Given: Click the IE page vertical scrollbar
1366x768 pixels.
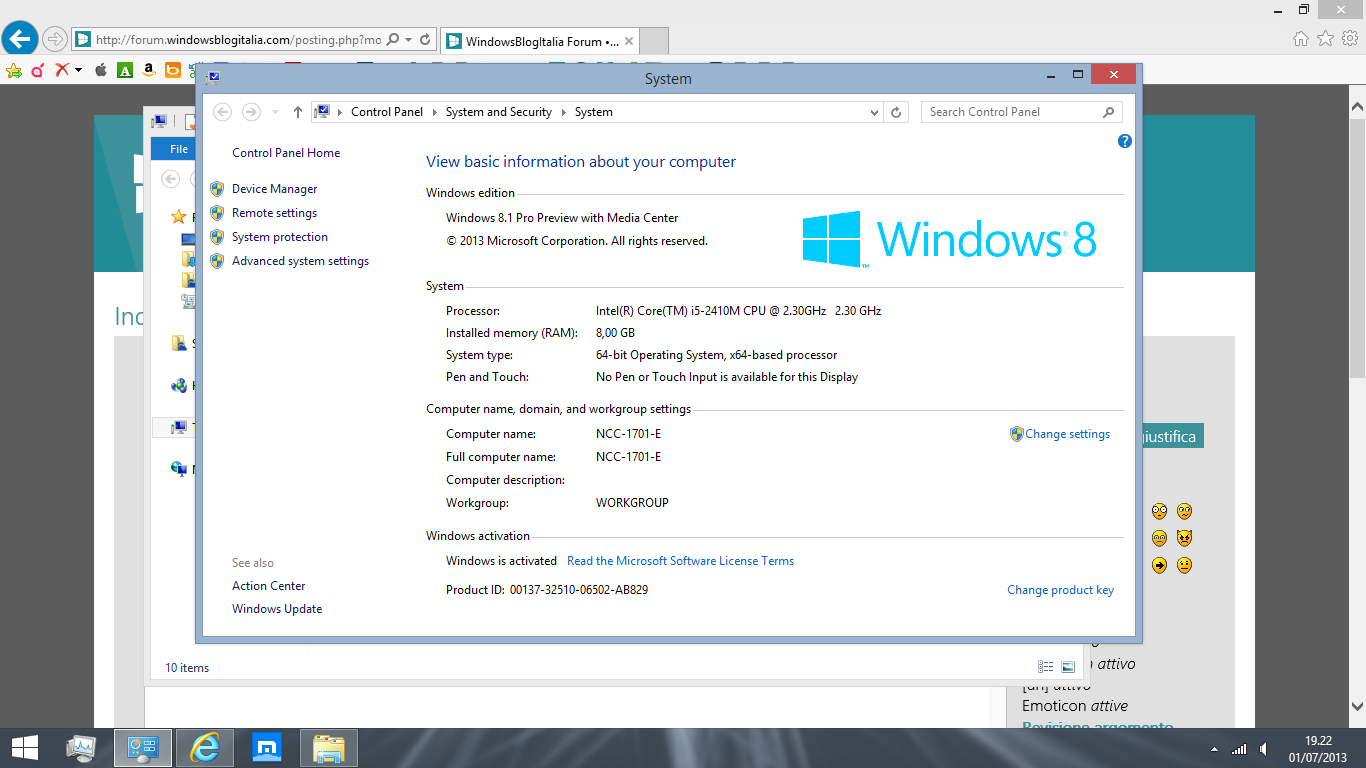Looking at the screenshot, I should tap(1357, 250).
